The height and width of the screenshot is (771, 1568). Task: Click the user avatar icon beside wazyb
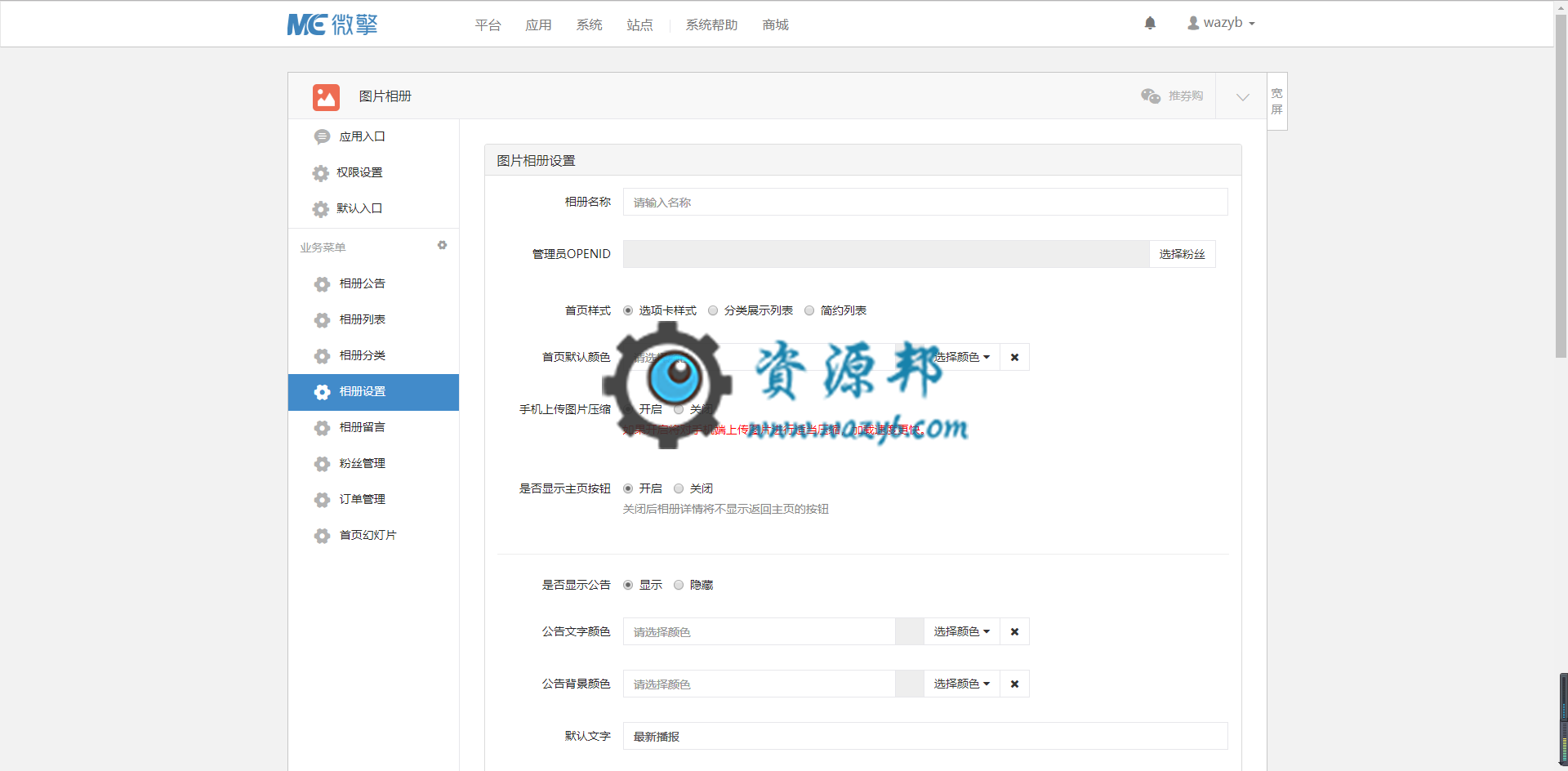pos(1193,23)
